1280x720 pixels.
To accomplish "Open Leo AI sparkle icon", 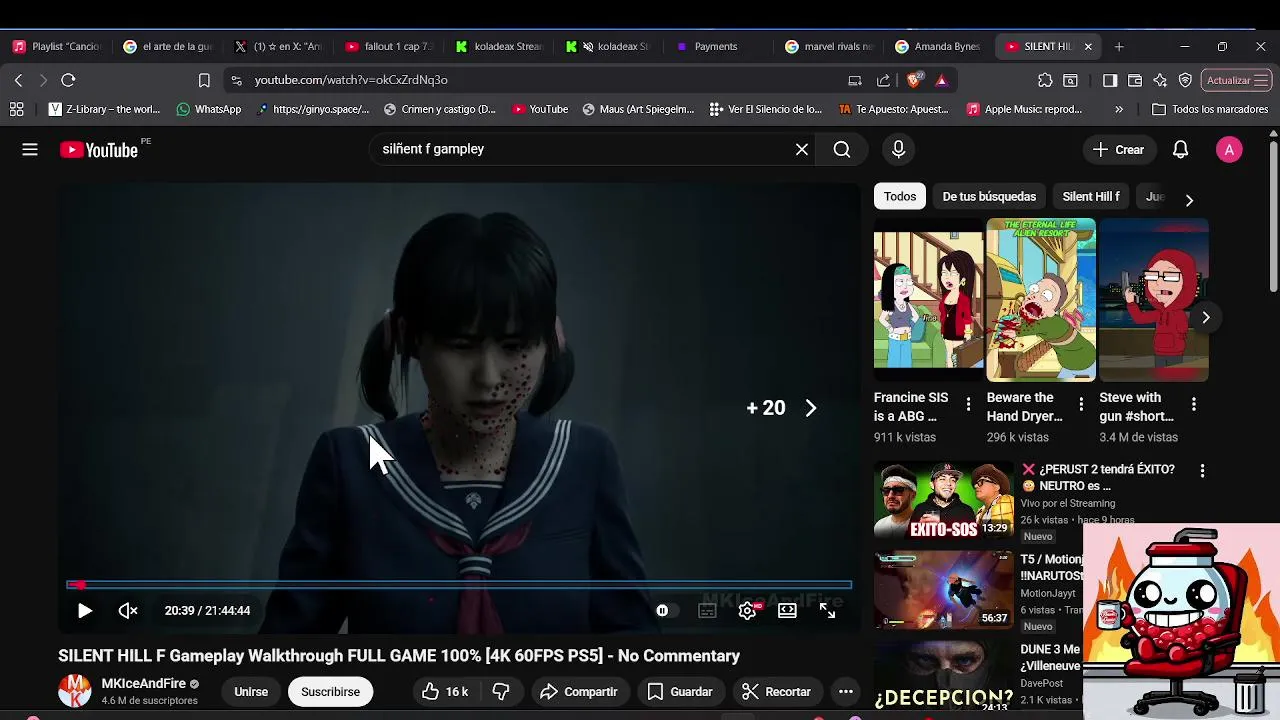I will (1160, 80).
